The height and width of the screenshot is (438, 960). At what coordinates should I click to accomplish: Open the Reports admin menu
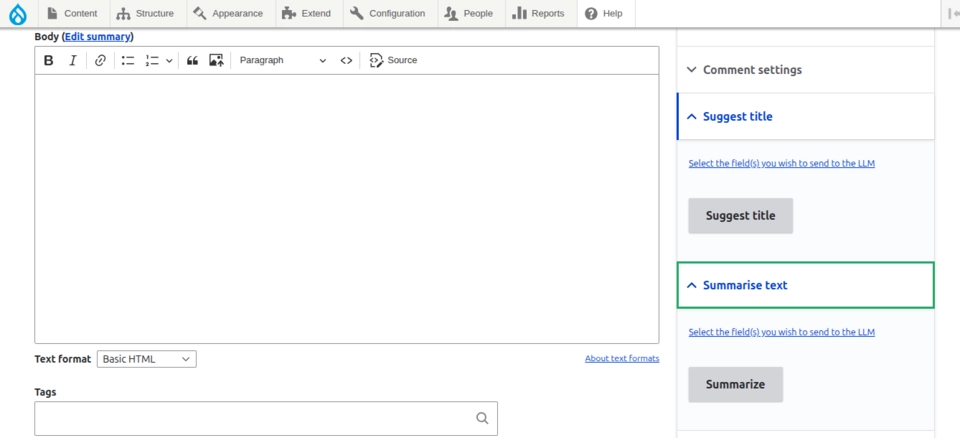pos(538,13)
